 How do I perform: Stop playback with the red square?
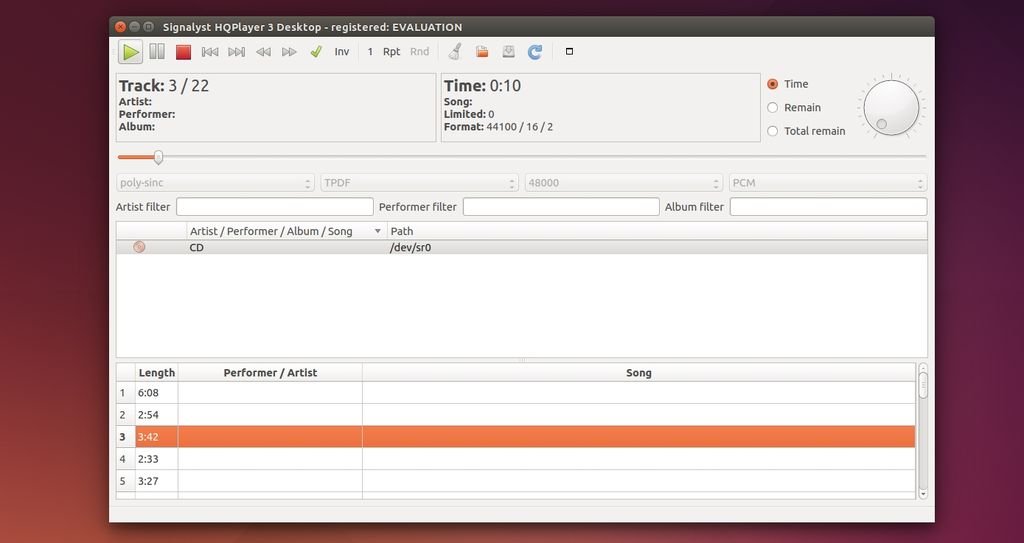[x=183, y=52]
